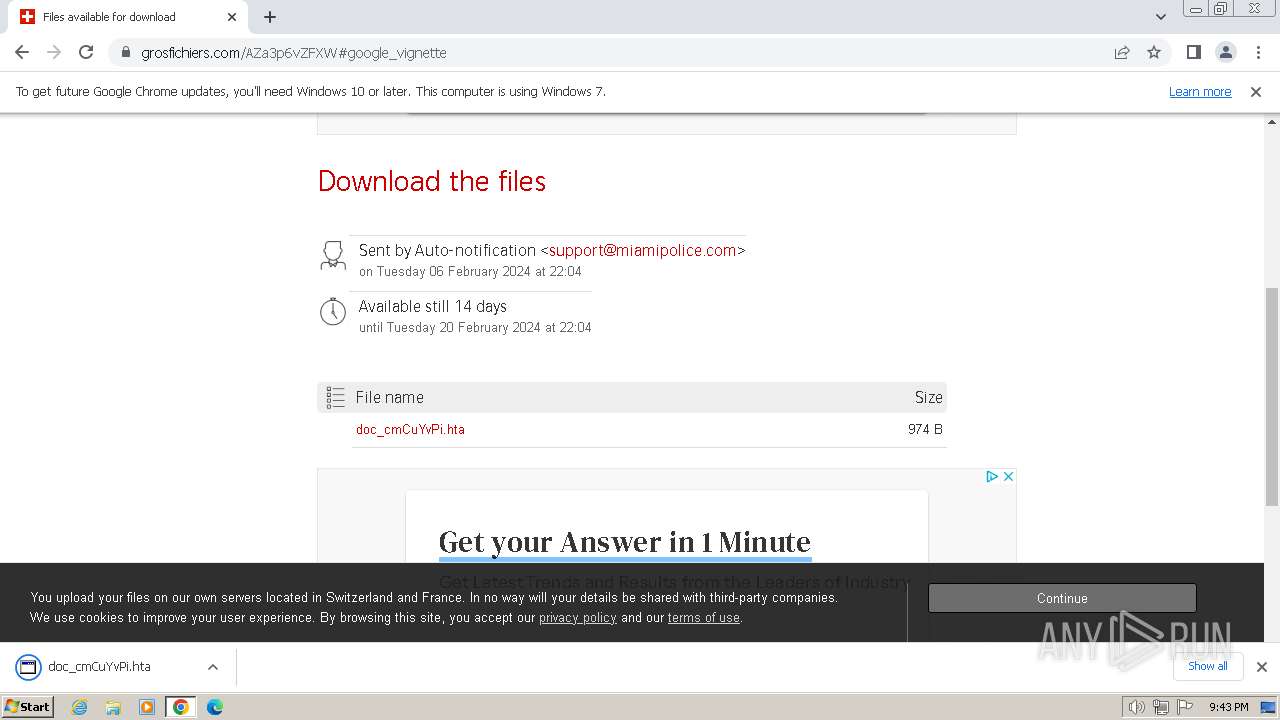Open Windows Media Player from taskbar
Image resolution: width=1280 pixels, height=720 pixels.
[147, 706]
